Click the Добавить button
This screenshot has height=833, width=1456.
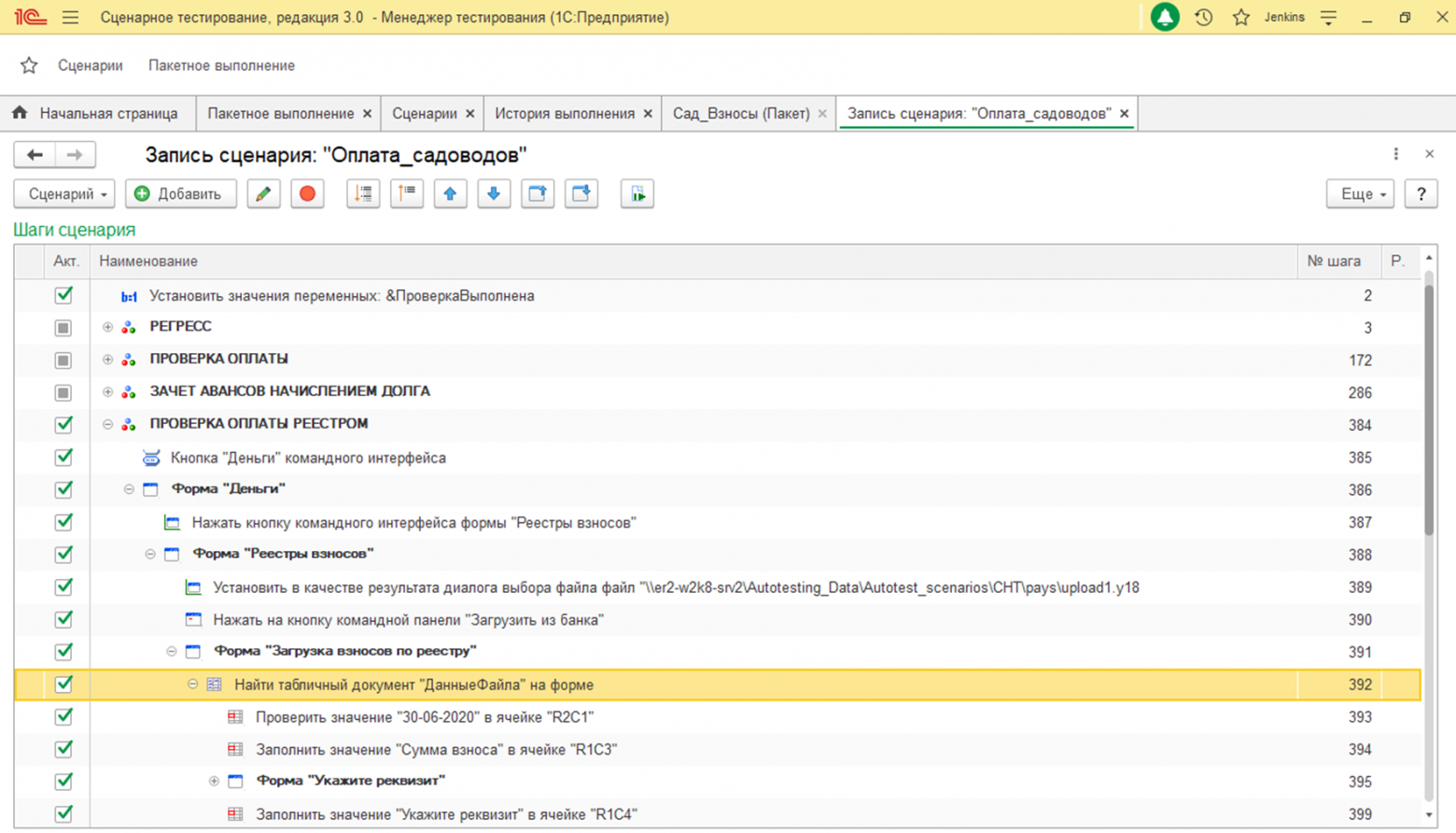181,194
